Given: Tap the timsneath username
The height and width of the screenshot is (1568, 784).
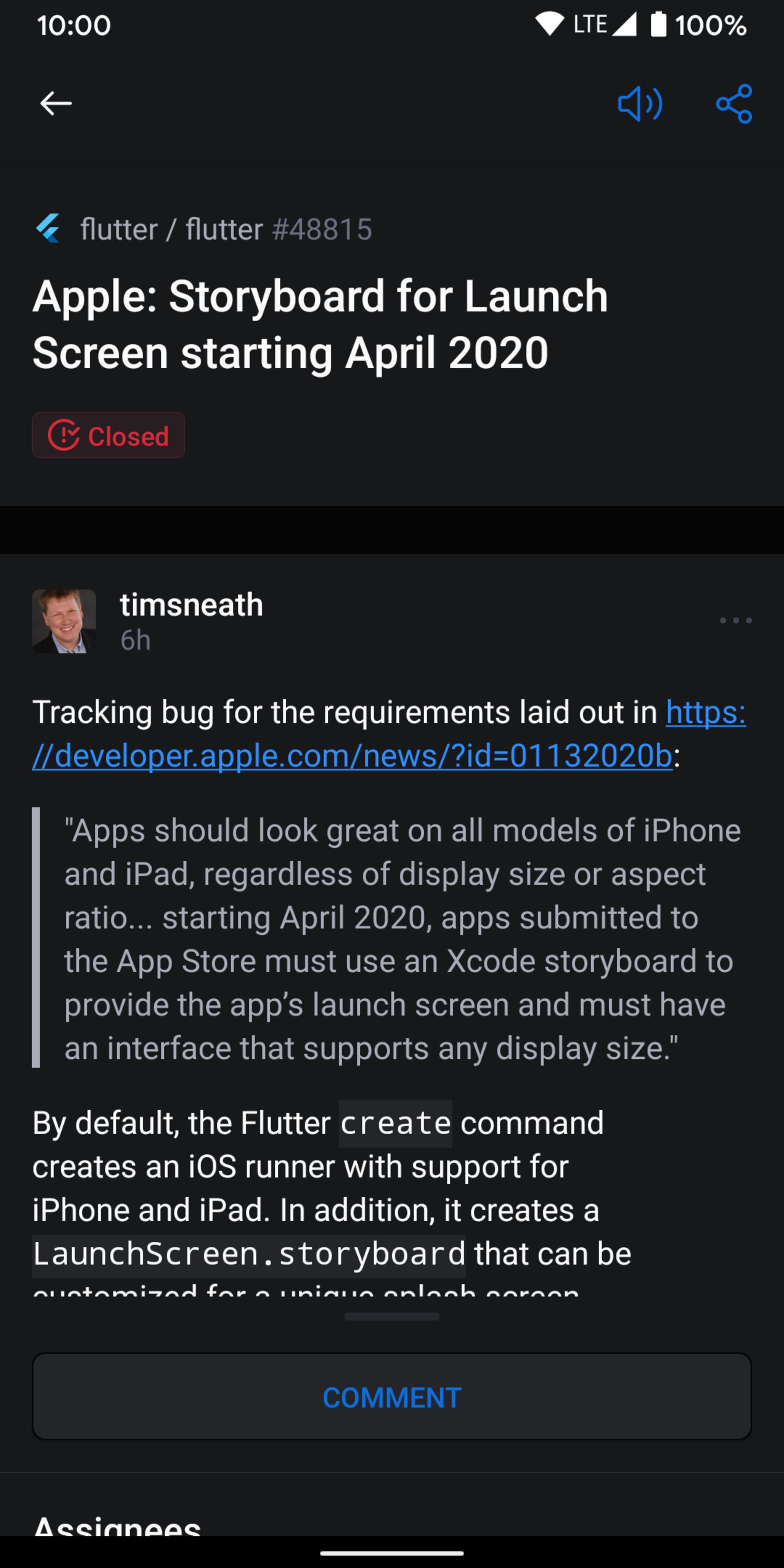Looking at the screenshot, I should (x=191, y=604).
